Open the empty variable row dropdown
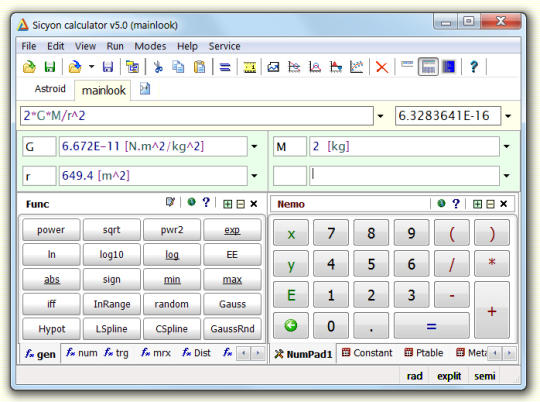 click(506, 176)
